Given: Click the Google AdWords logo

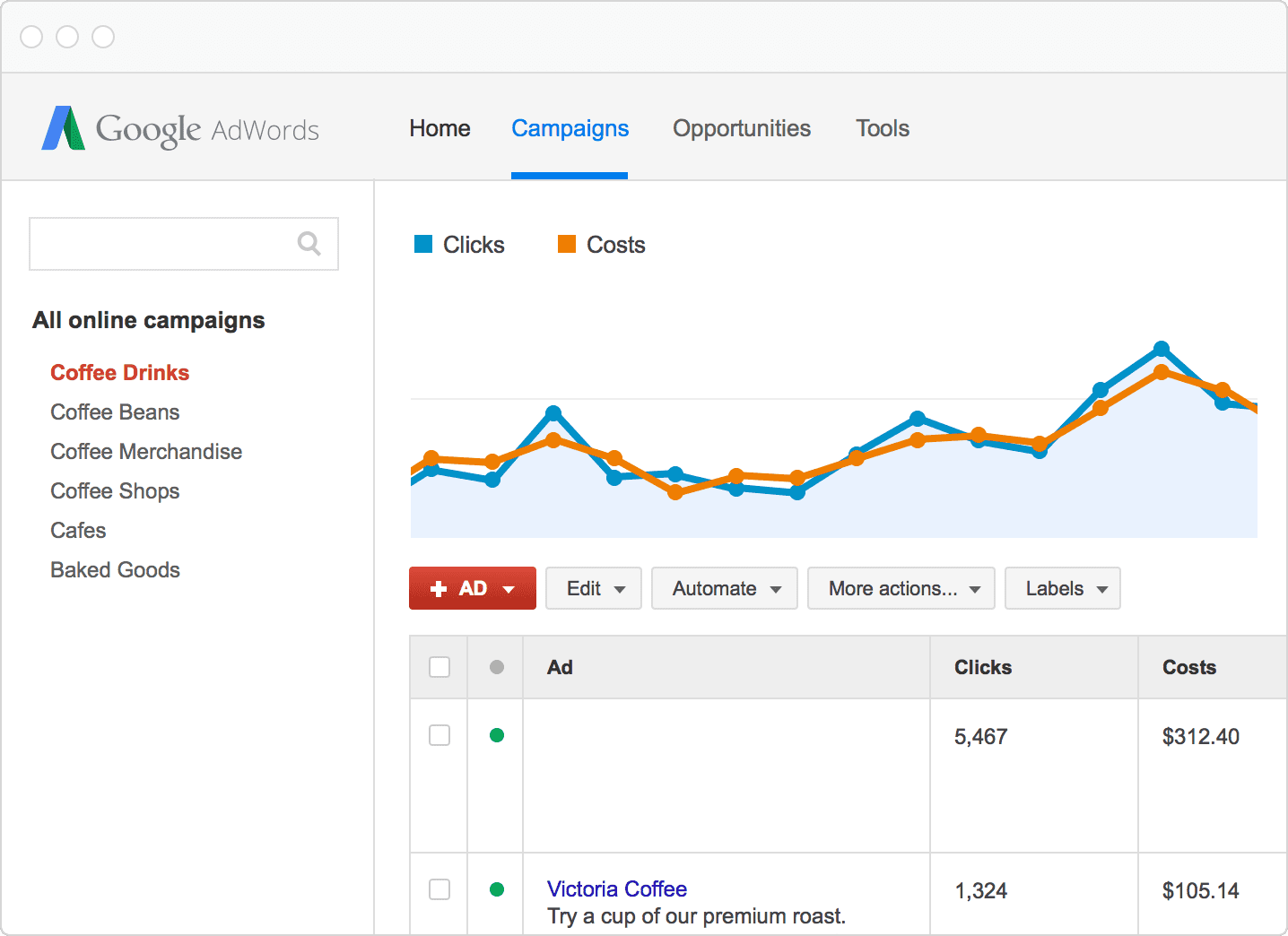Looking at the screenshot, I should pyautogui.click(x=180, y=129).
